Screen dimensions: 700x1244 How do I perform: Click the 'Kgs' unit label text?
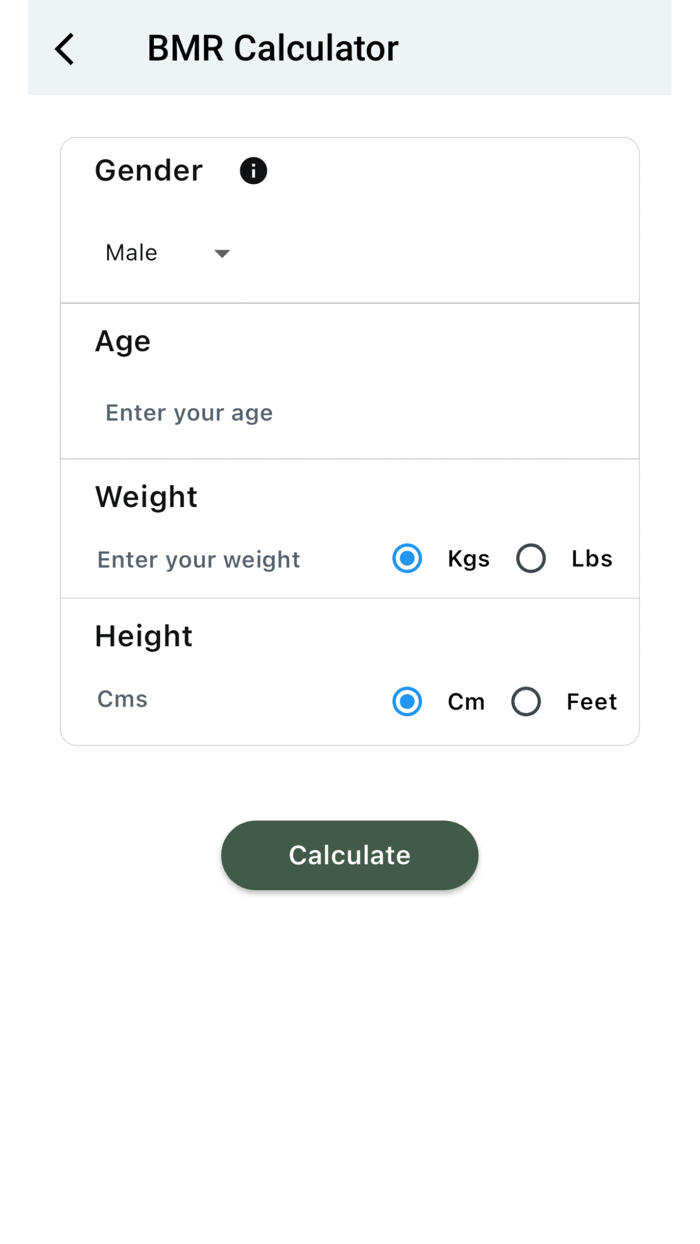(469, 559)
